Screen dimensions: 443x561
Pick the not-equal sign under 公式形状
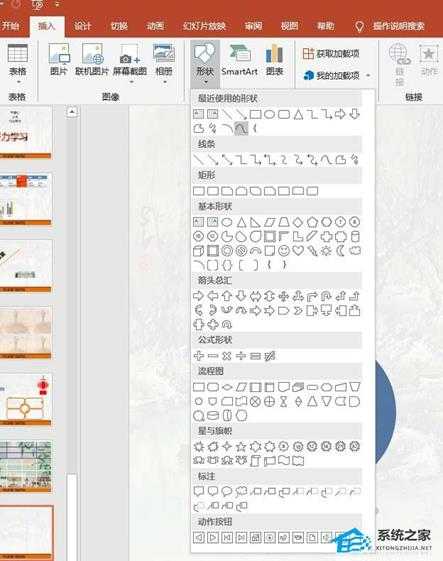click(269, 356)
